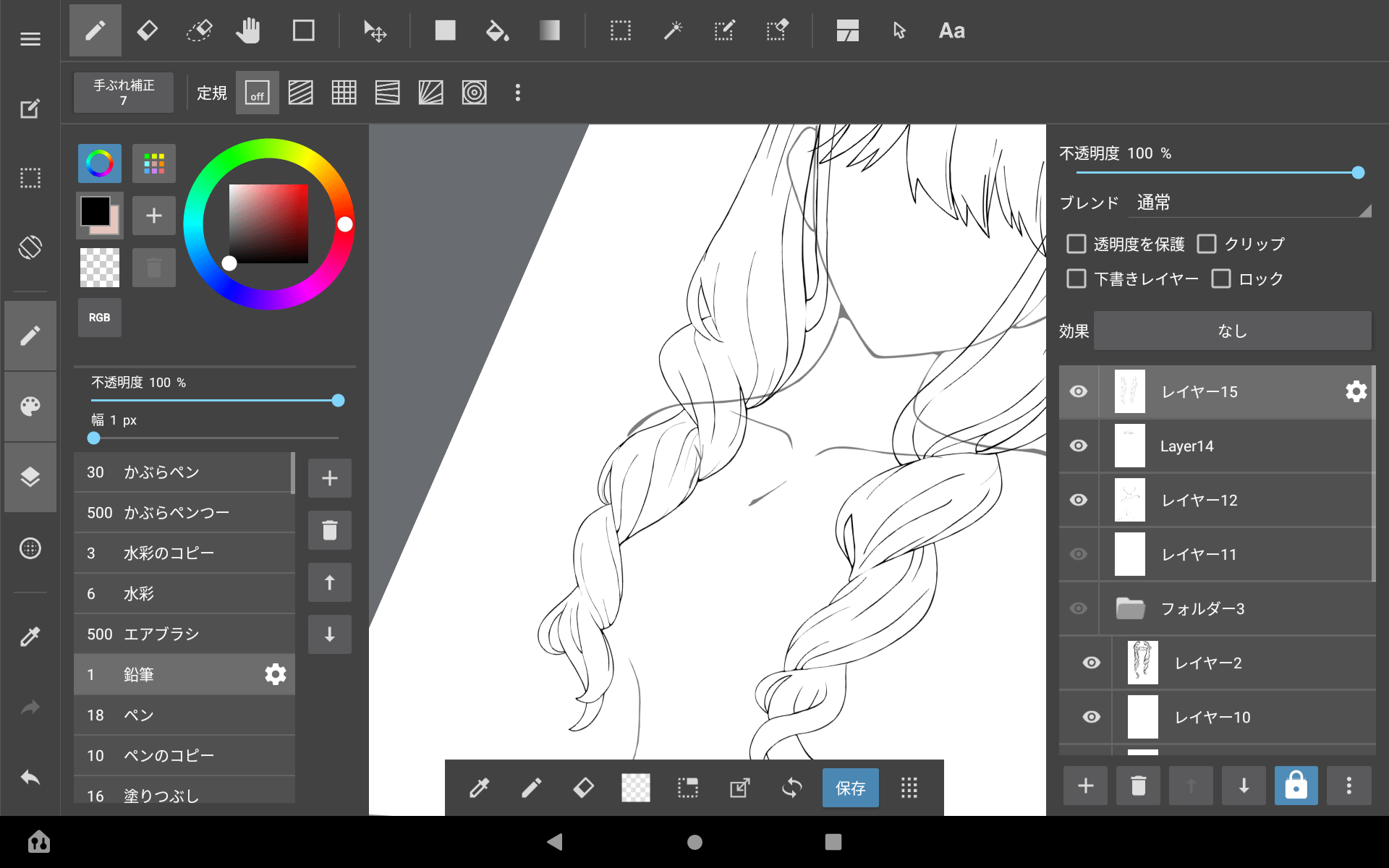Hide Layer14 using its eye icon
This screenshot has height=868, width=1389.
[x=1078, y=446]
